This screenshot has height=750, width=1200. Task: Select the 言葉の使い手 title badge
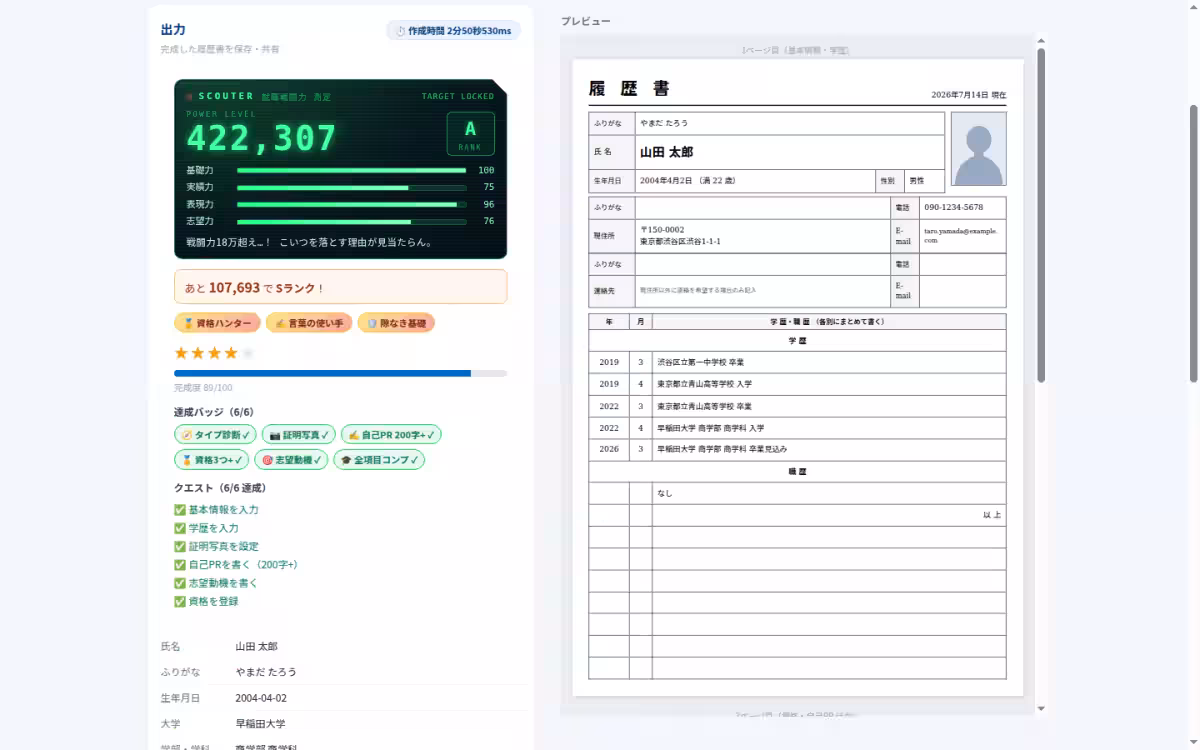coord(309,323)
